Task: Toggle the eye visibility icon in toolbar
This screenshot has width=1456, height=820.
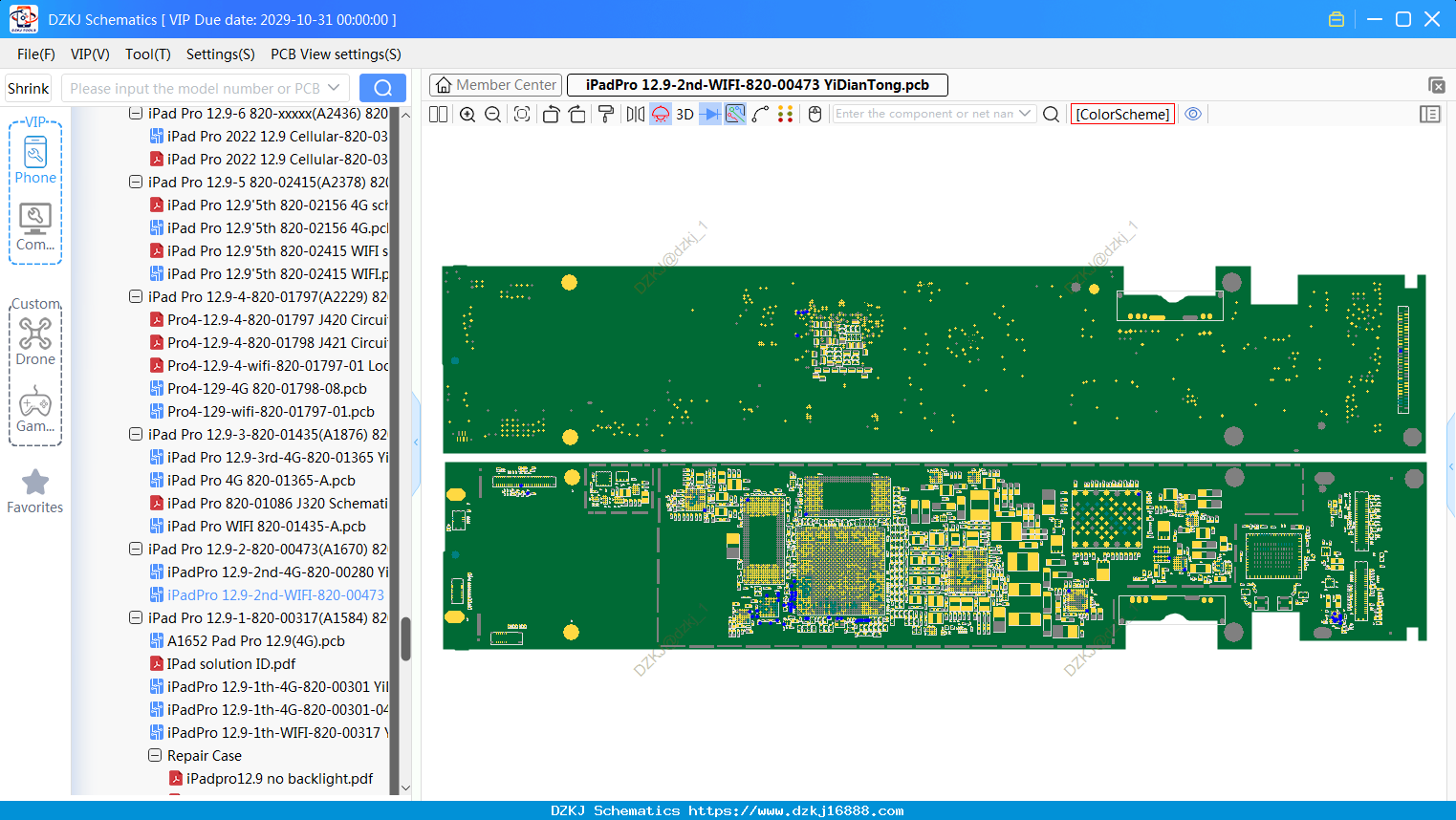Action: (x=1193, y=114)
